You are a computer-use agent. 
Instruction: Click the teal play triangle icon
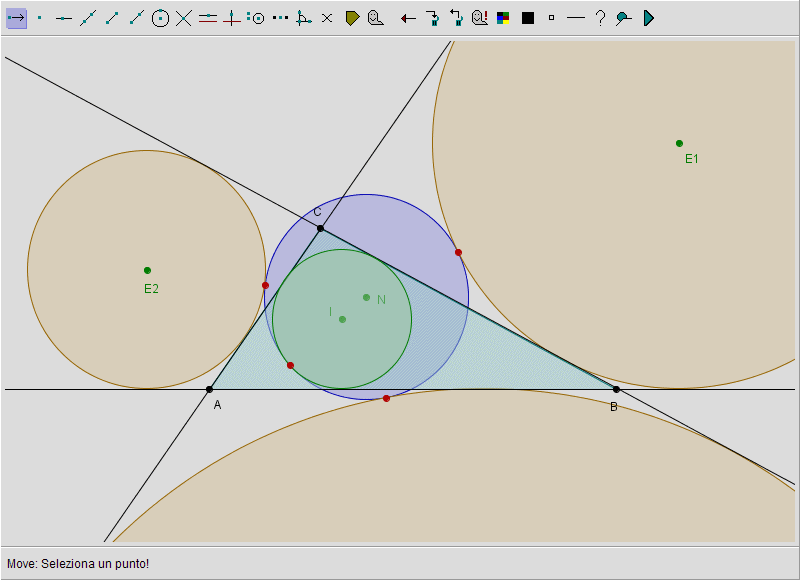click(648, 18)
